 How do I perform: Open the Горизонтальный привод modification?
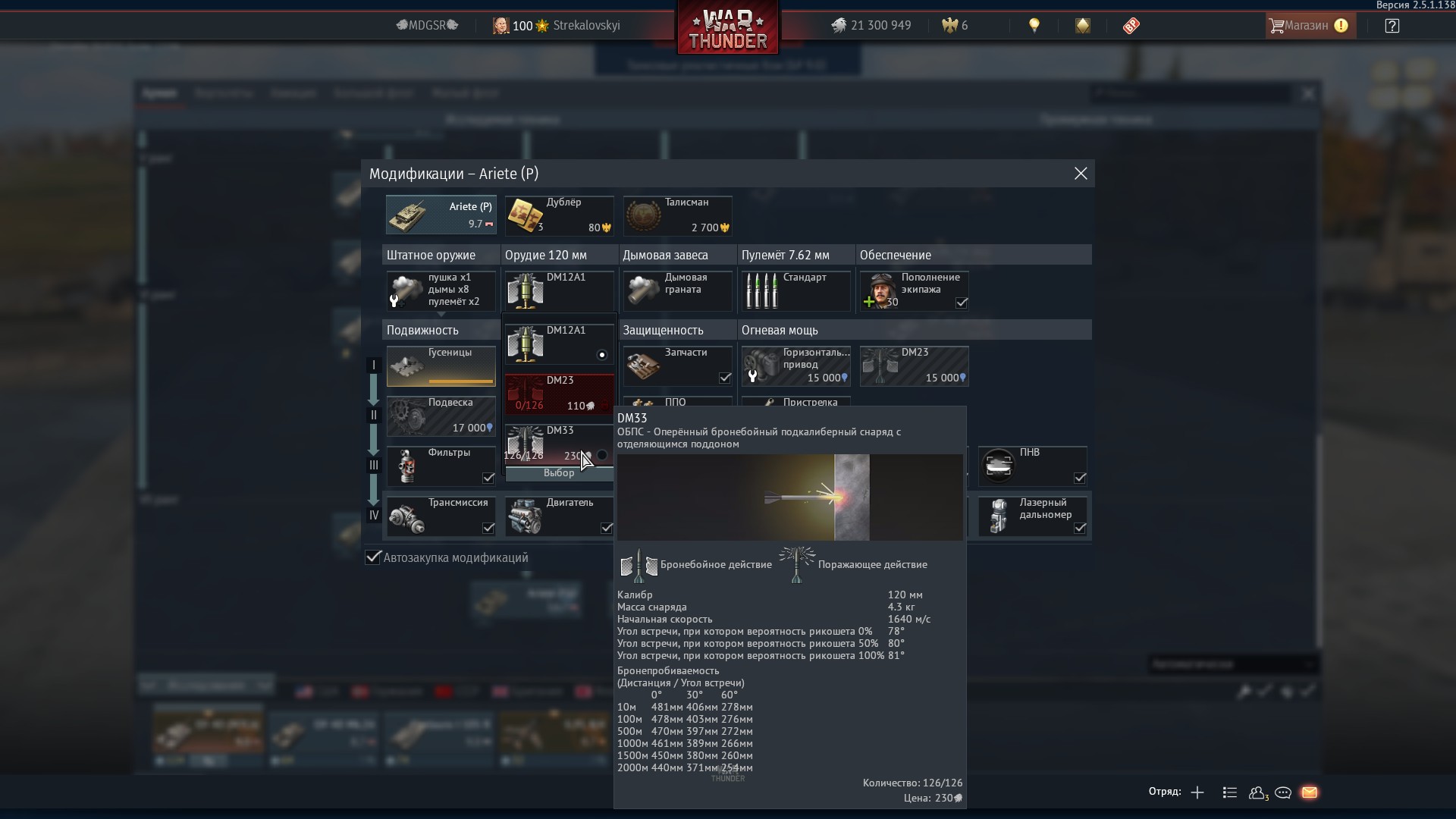[796, 366]
